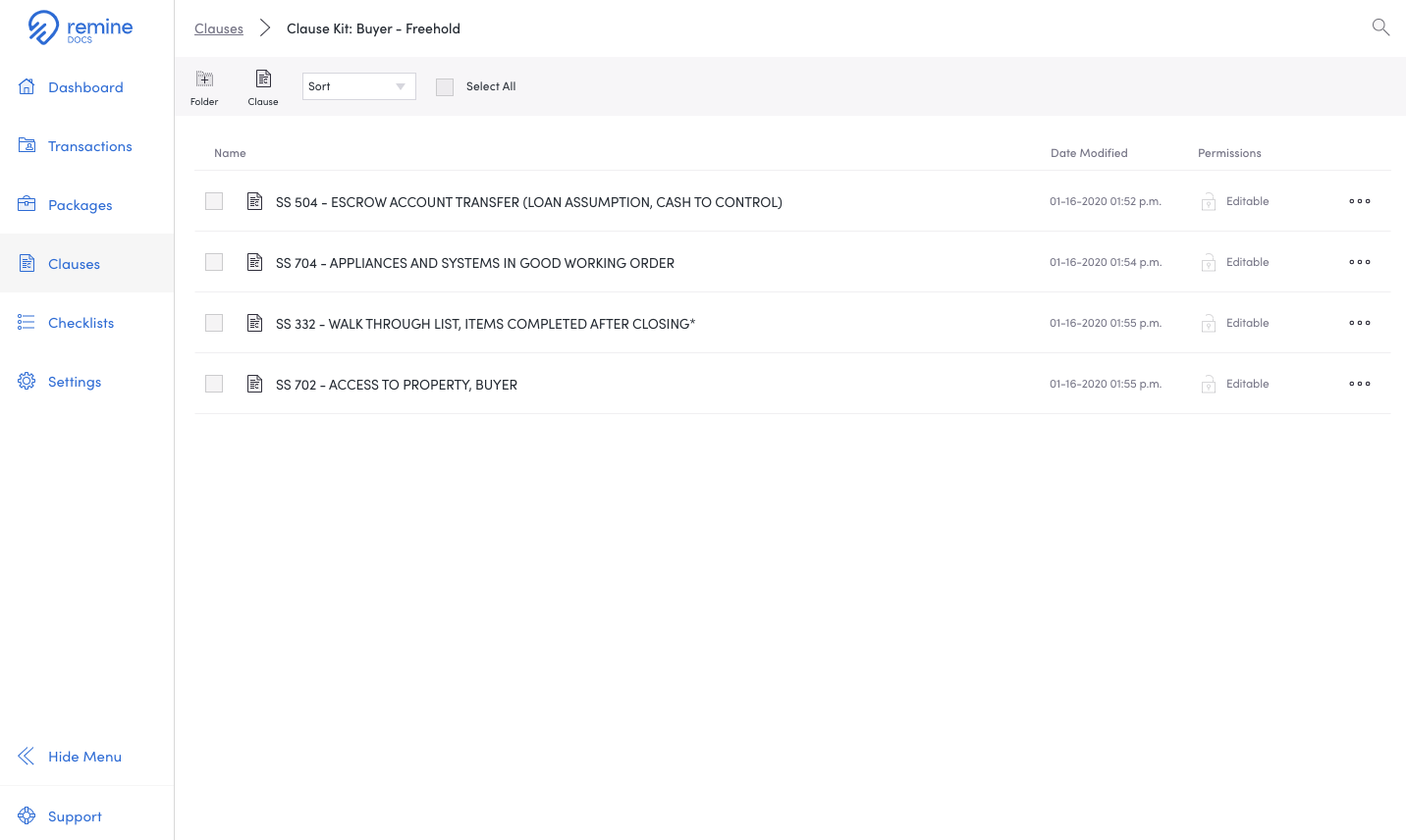Click the breadcrumb chevron separator

point(265,27)
